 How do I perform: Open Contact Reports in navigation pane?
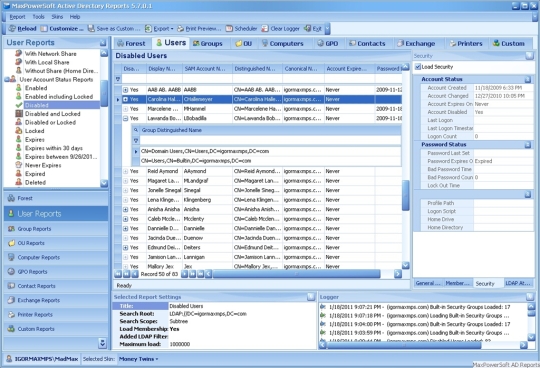click(x=56, y=286)
